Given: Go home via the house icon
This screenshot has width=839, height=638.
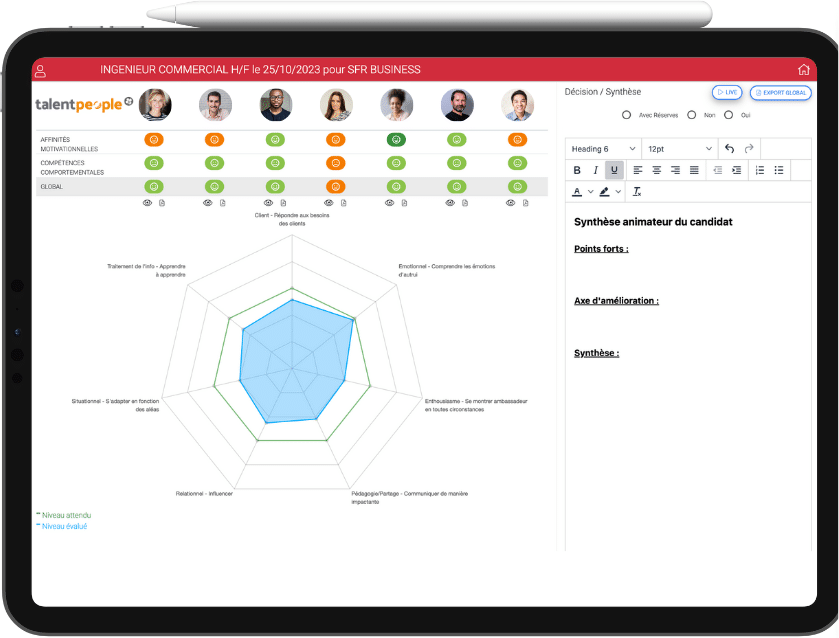Looking at the screenshot, I should pos(803,70).
